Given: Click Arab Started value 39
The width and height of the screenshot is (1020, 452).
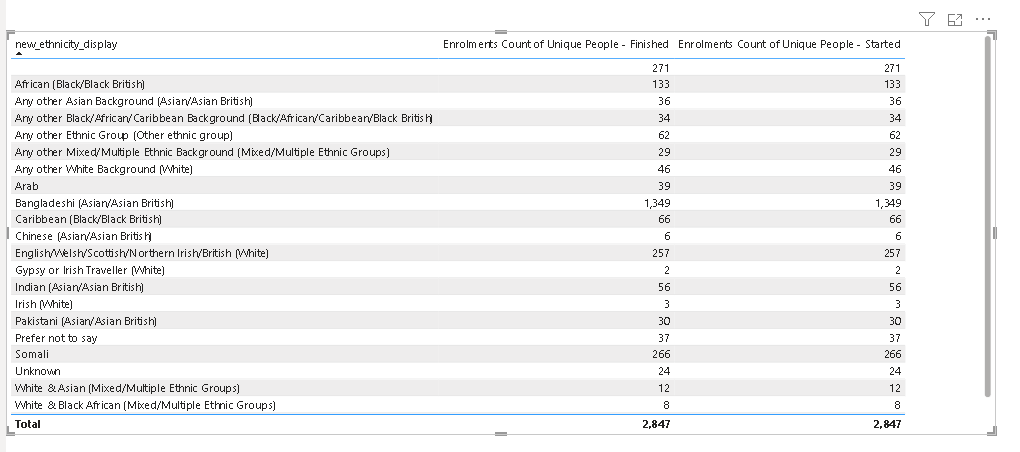Looking at the screenshot, I should [895, 185].
